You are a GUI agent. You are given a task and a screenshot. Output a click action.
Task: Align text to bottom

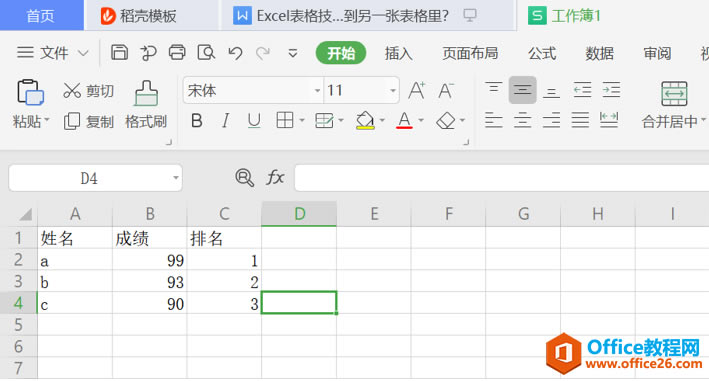tap(551, 91)
